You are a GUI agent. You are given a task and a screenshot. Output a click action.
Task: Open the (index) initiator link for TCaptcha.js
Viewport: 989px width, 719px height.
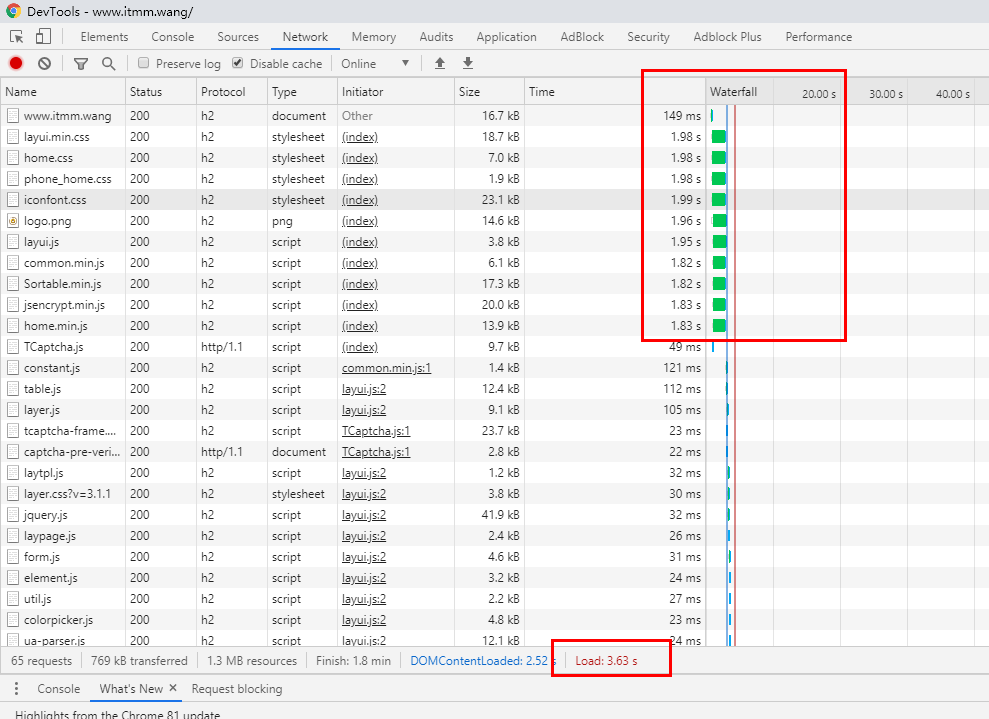point(360,347)
